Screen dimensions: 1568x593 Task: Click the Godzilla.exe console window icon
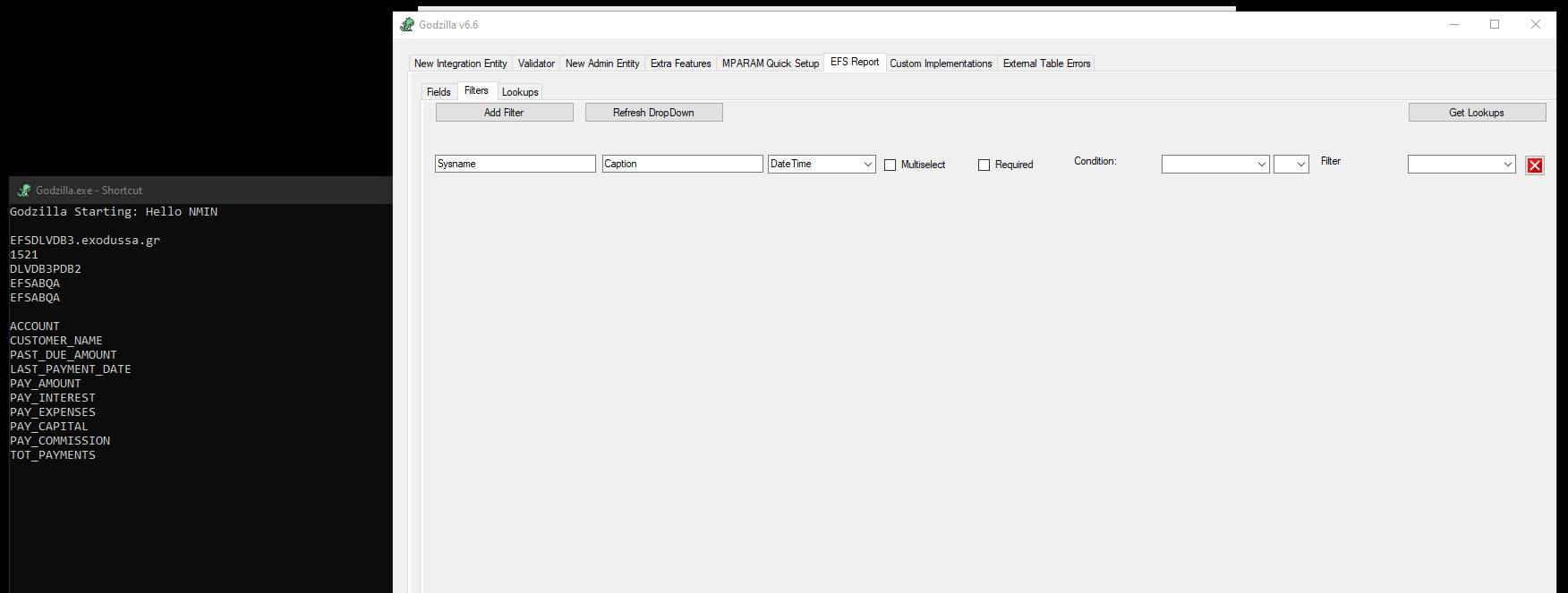coord(24,191)
